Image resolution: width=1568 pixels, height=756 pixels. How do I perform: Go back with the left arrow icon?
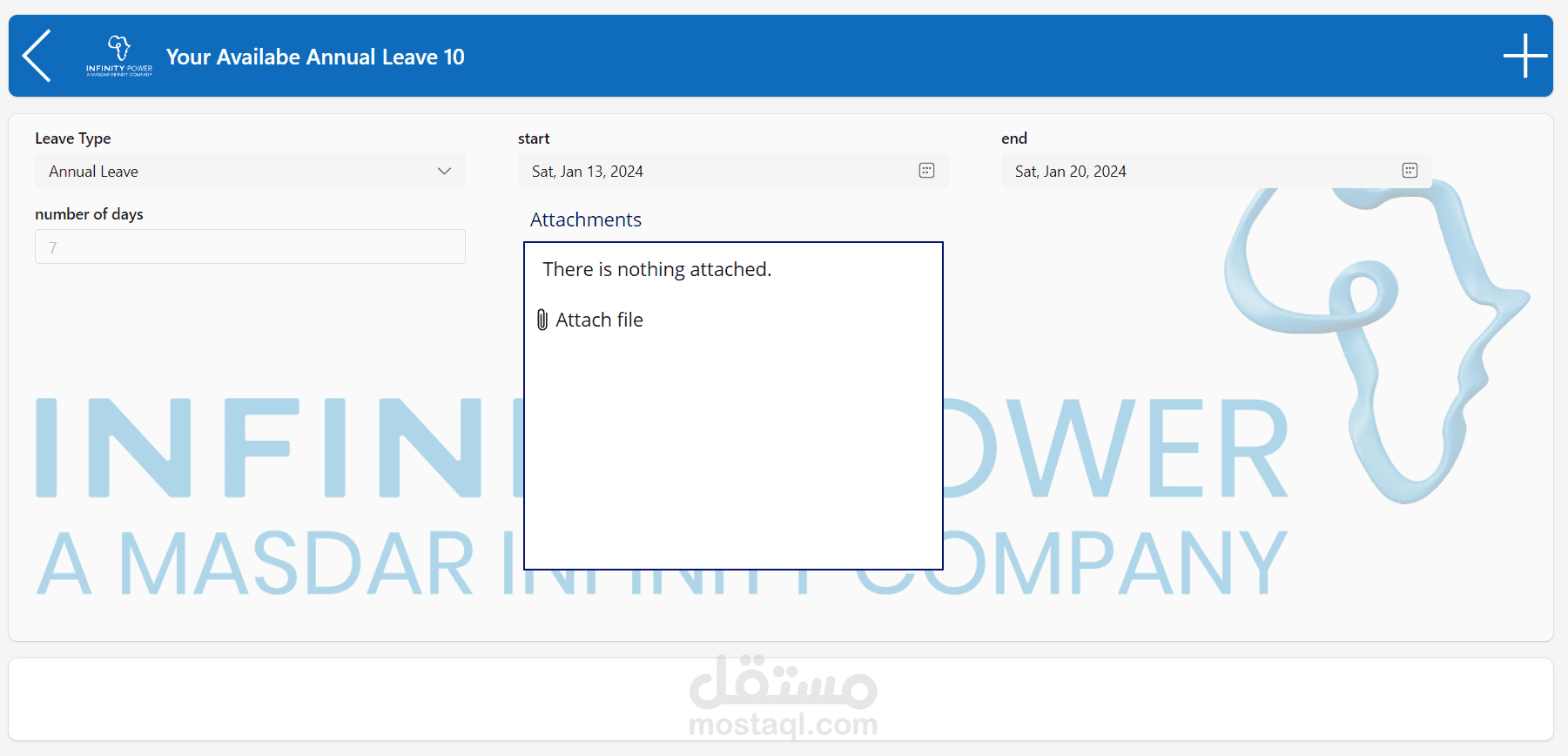point(37,56)
